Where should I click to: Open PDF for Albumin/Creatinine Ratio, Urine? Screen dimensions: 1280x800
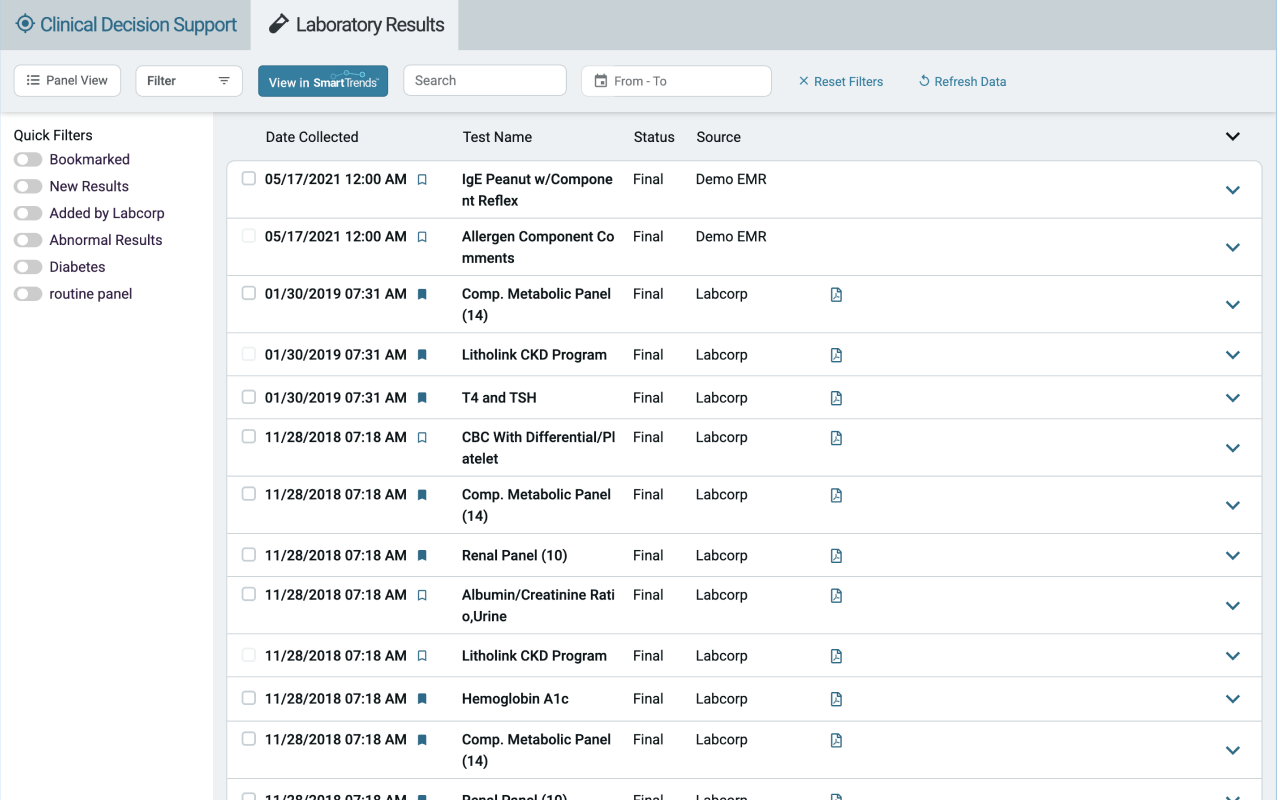(x=836, y=595)
